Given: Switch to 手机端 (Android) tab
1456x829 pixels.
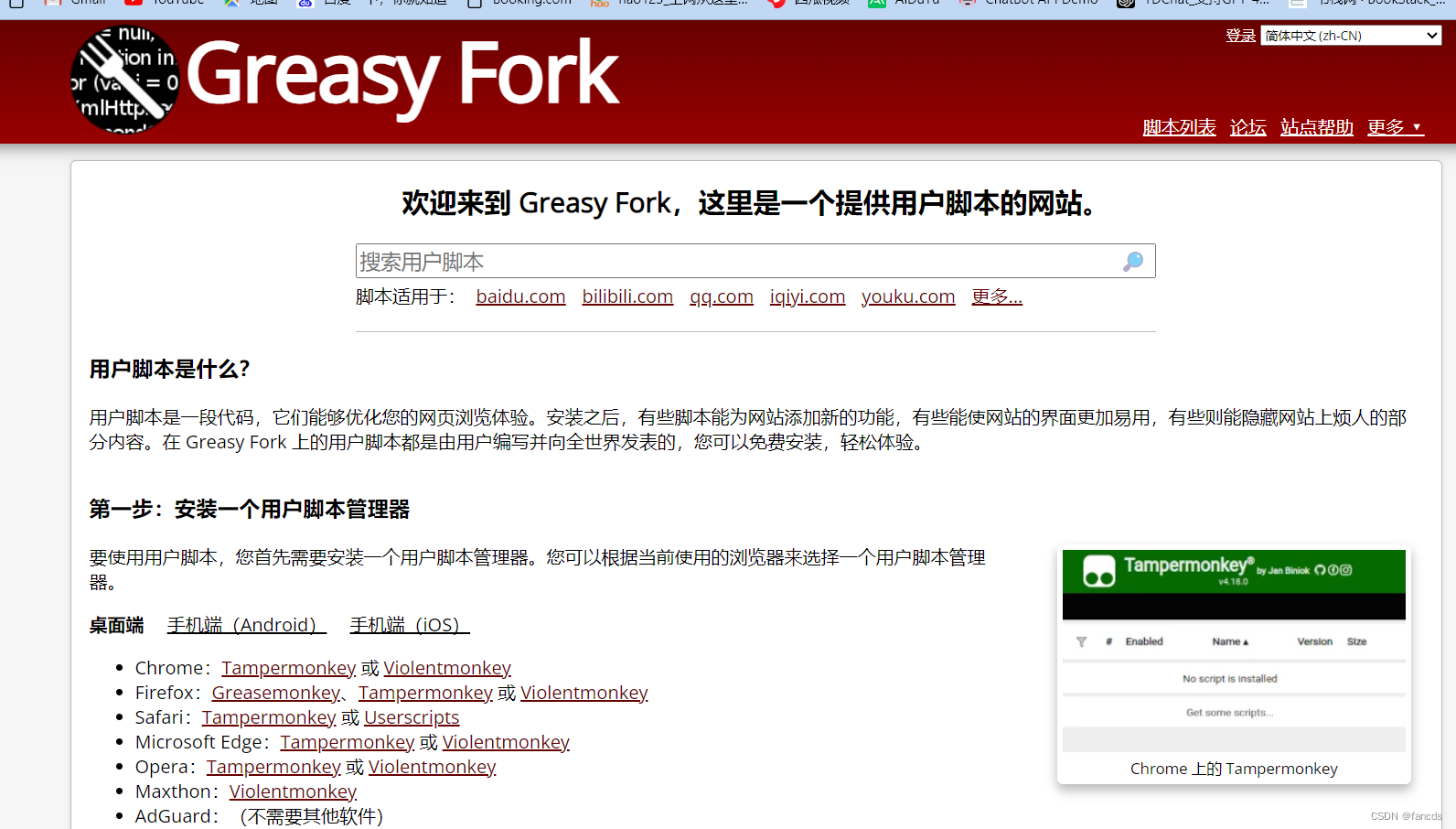Looking at the screenshot, I should 247,625.
